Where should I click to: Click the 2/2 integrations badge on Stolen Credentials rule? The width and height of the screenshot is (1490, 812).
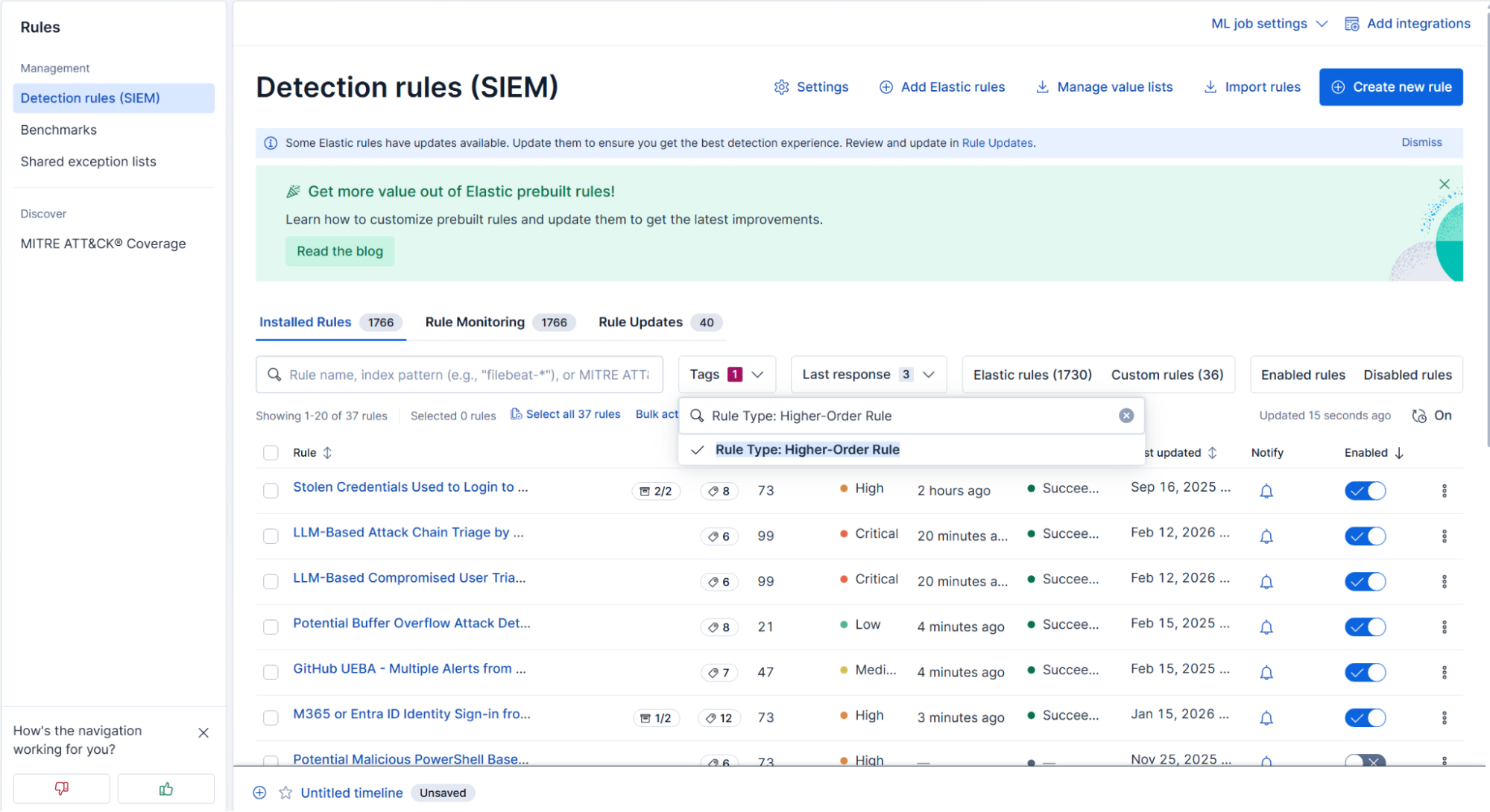coord(656,491)
